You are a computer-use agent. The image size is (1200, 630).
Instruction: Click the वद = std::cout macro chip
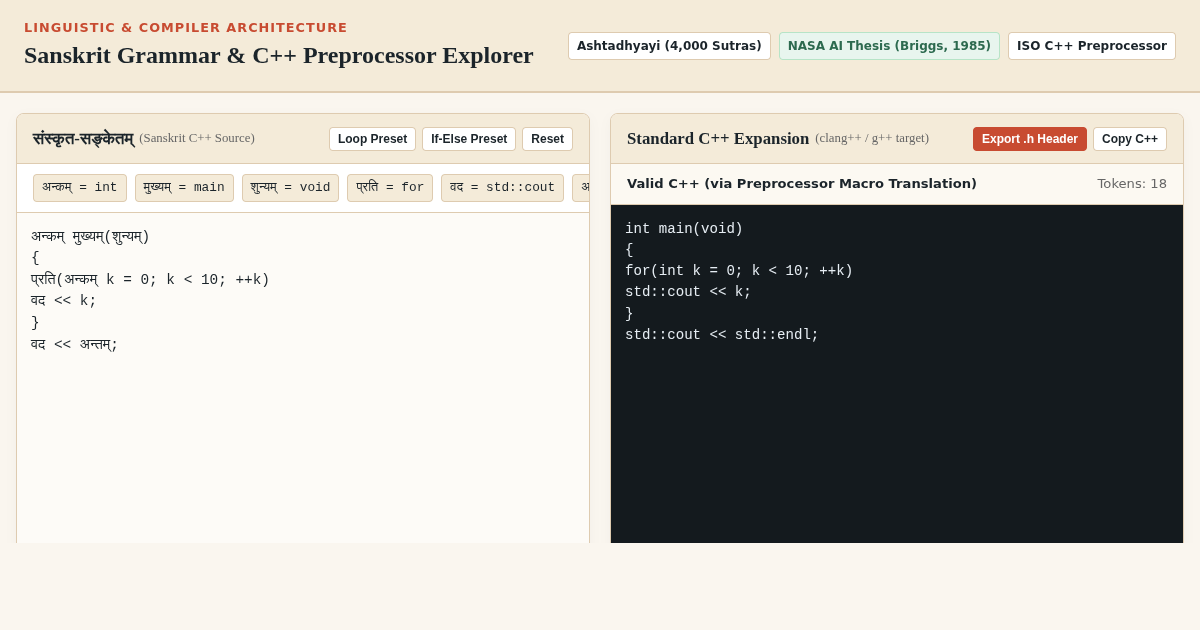click(x=502, y=188)
